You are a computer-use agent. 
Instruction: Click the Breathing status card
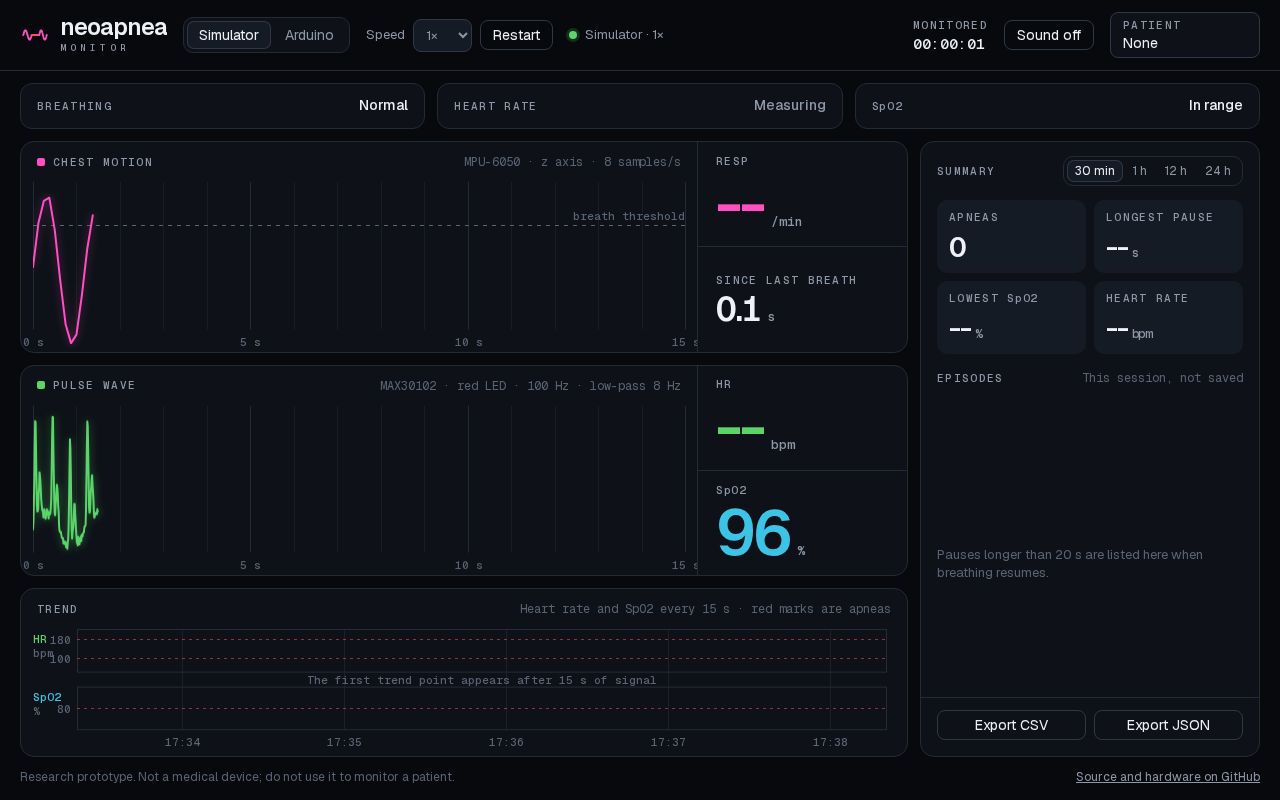click(x=222, y=106)
